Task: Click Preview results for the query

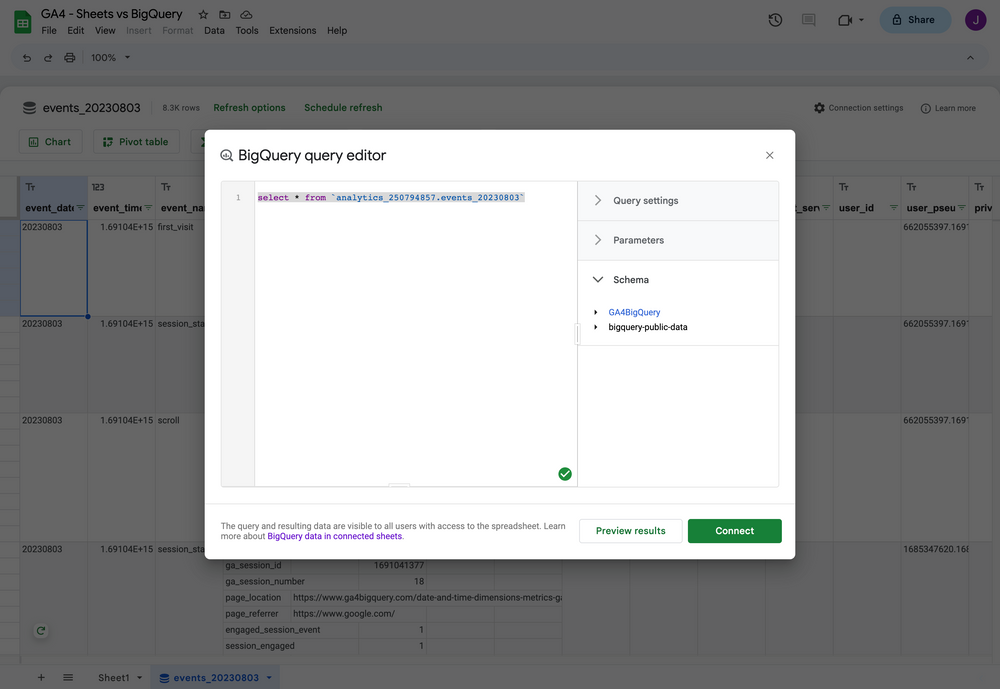Action: point(630,531)
